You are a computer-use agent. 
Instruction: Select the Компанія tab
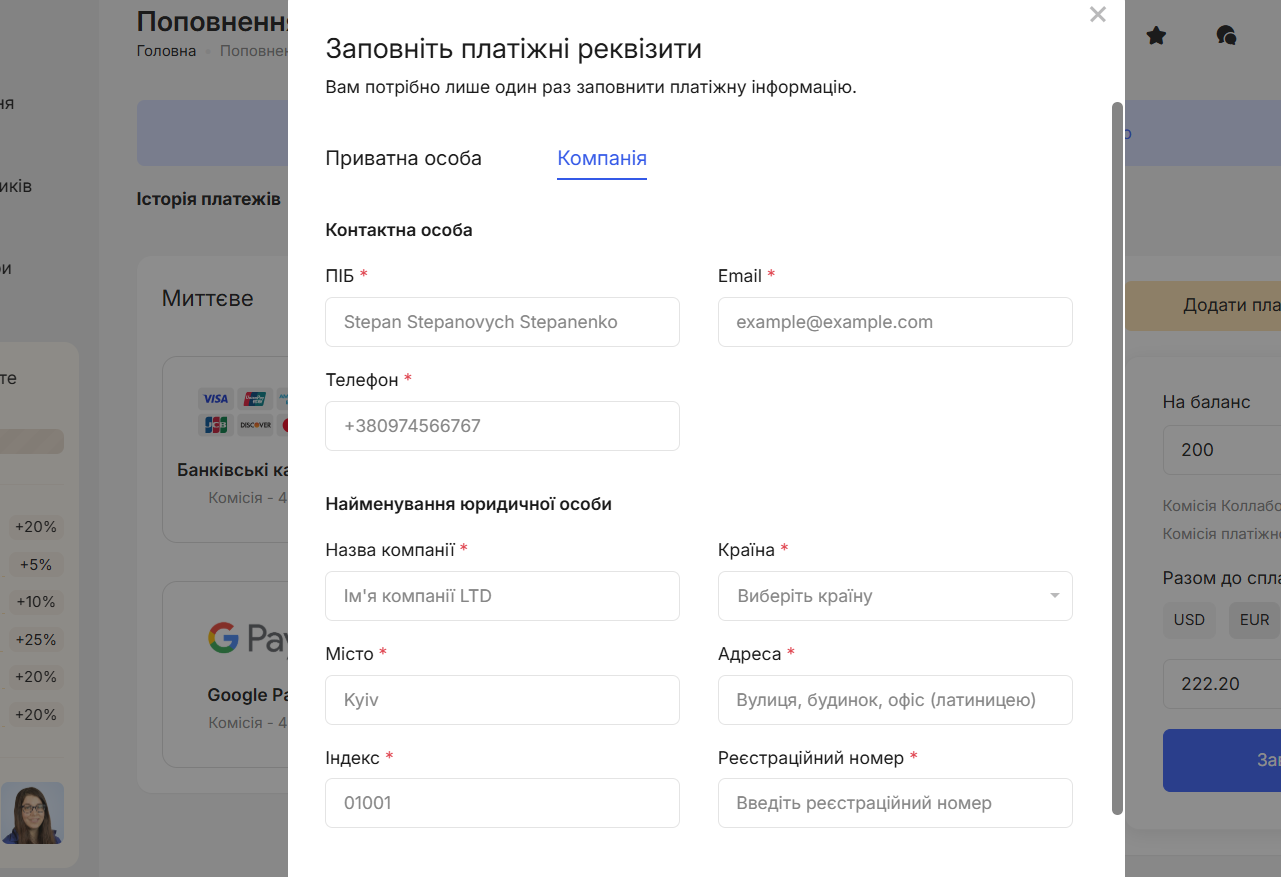coord(602,158)
